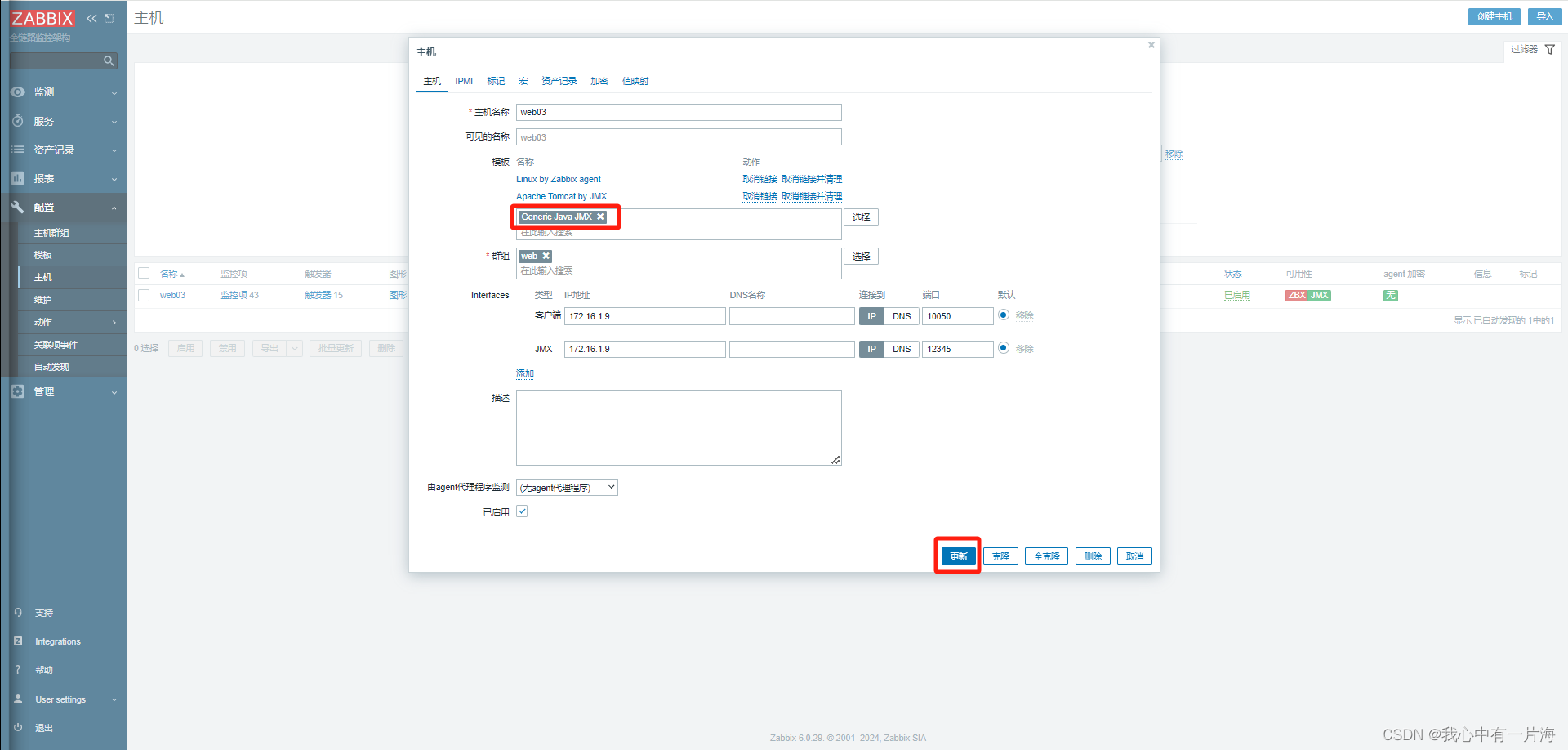Open 选择 button for templates
Viewport: 1568px width, 750px height.
pyautogui.click(x=861, y=217)
